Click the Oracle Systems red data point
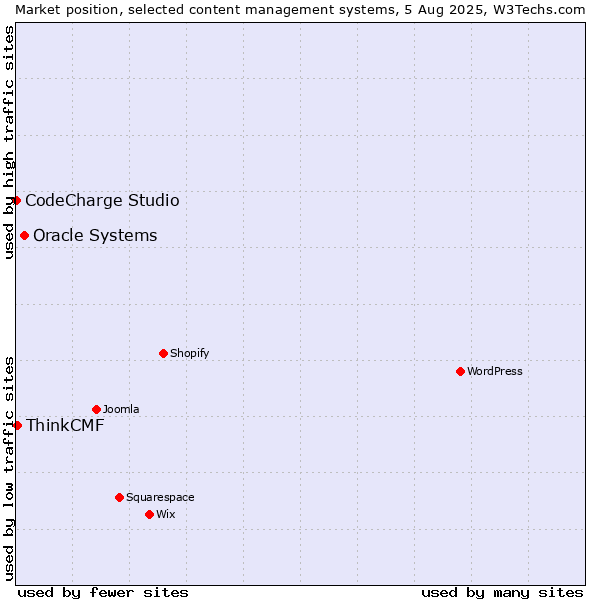 [x=24, y=235]
